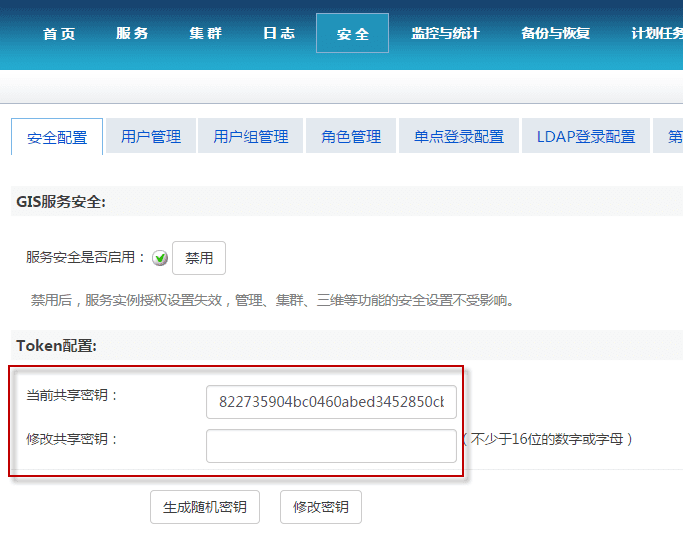This screenshot has height=543, width=683.
Task: Open 备份与恢复 in top navigation
Action: pos(555,33)
